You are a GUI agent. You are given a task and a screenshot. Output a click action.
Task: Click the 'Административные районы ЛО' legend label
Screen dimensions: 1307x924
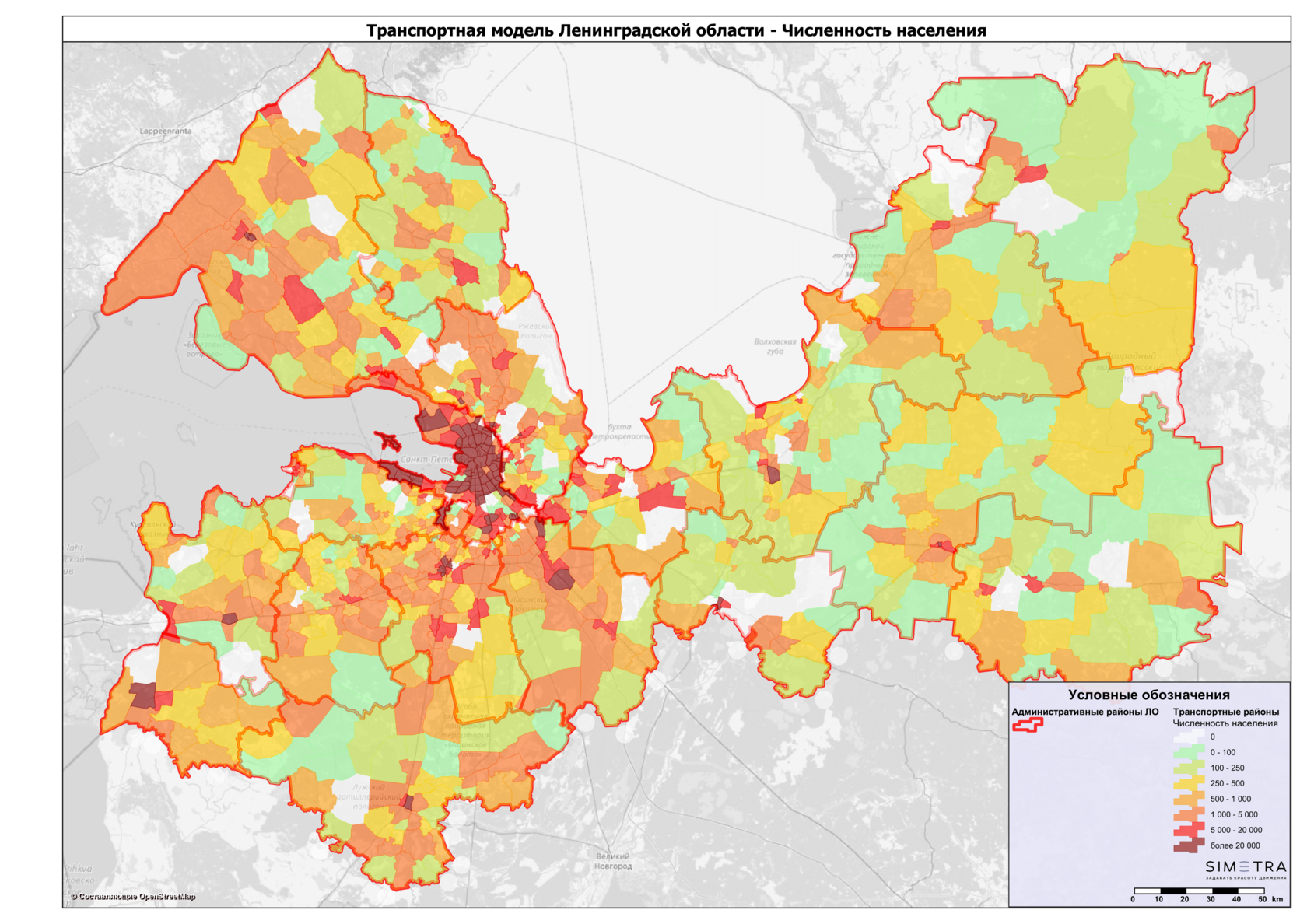point(1084,712)
